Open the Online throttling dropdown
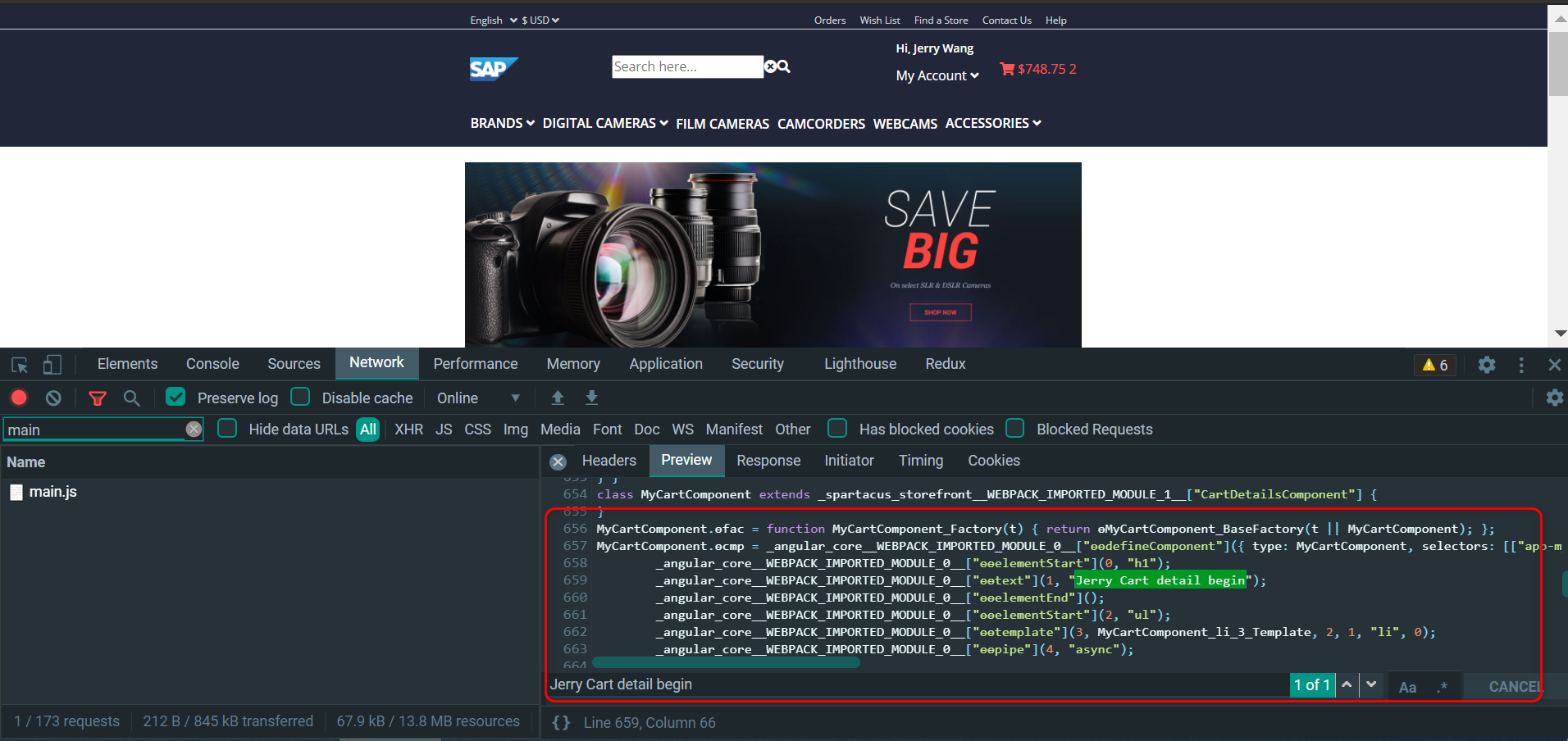1568x741 pixels. pos(478,398)
